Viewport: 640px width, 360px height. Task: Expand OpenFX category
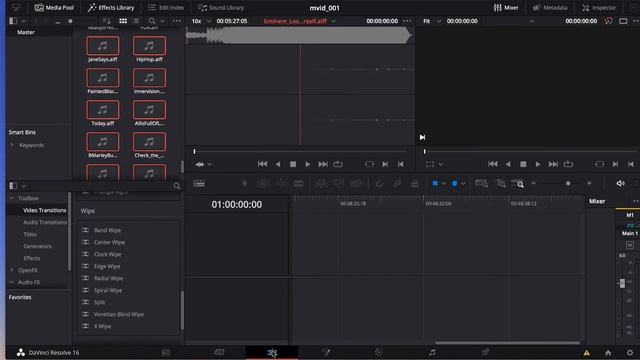coord(12,270)
